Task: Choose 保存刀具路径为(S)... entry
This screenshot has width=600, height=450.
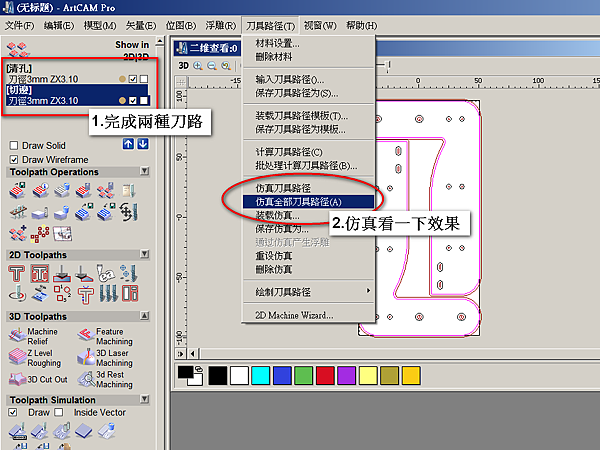Action: (x=308, y=93)
